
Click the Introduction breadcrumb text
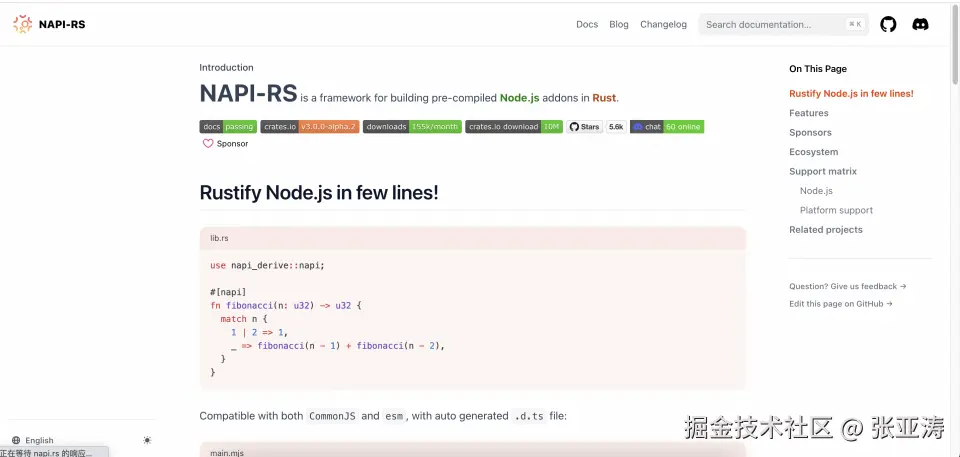click(x=227, y=67)
